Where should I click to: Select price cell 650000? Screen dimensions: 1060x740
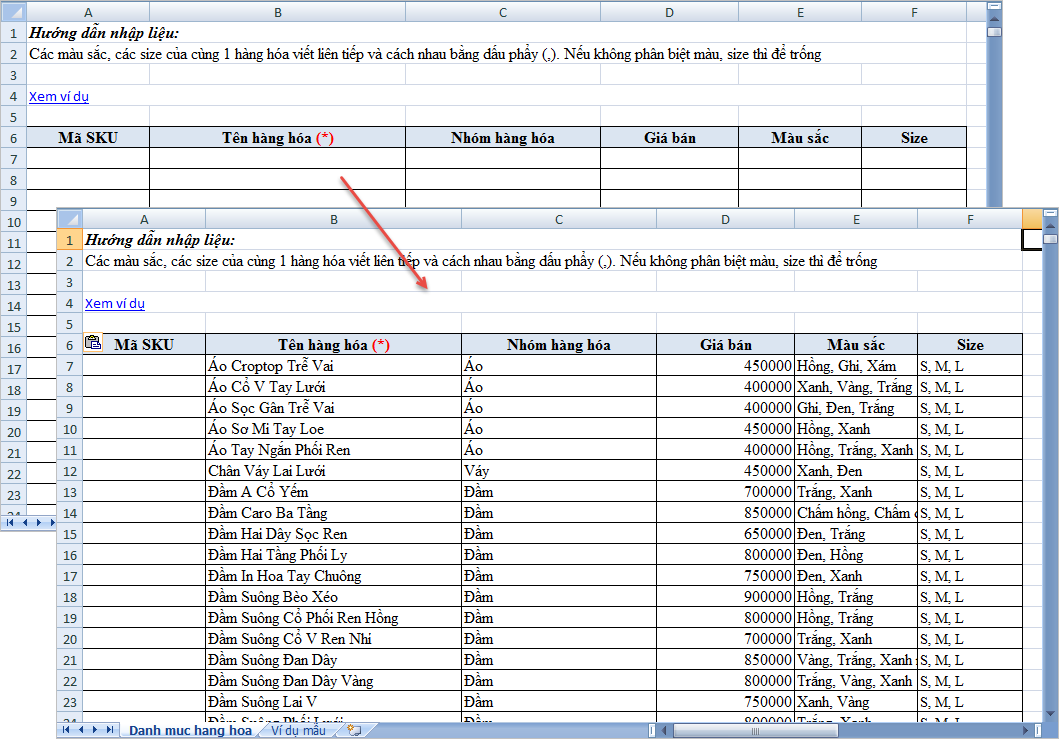(x=725, y=534)
